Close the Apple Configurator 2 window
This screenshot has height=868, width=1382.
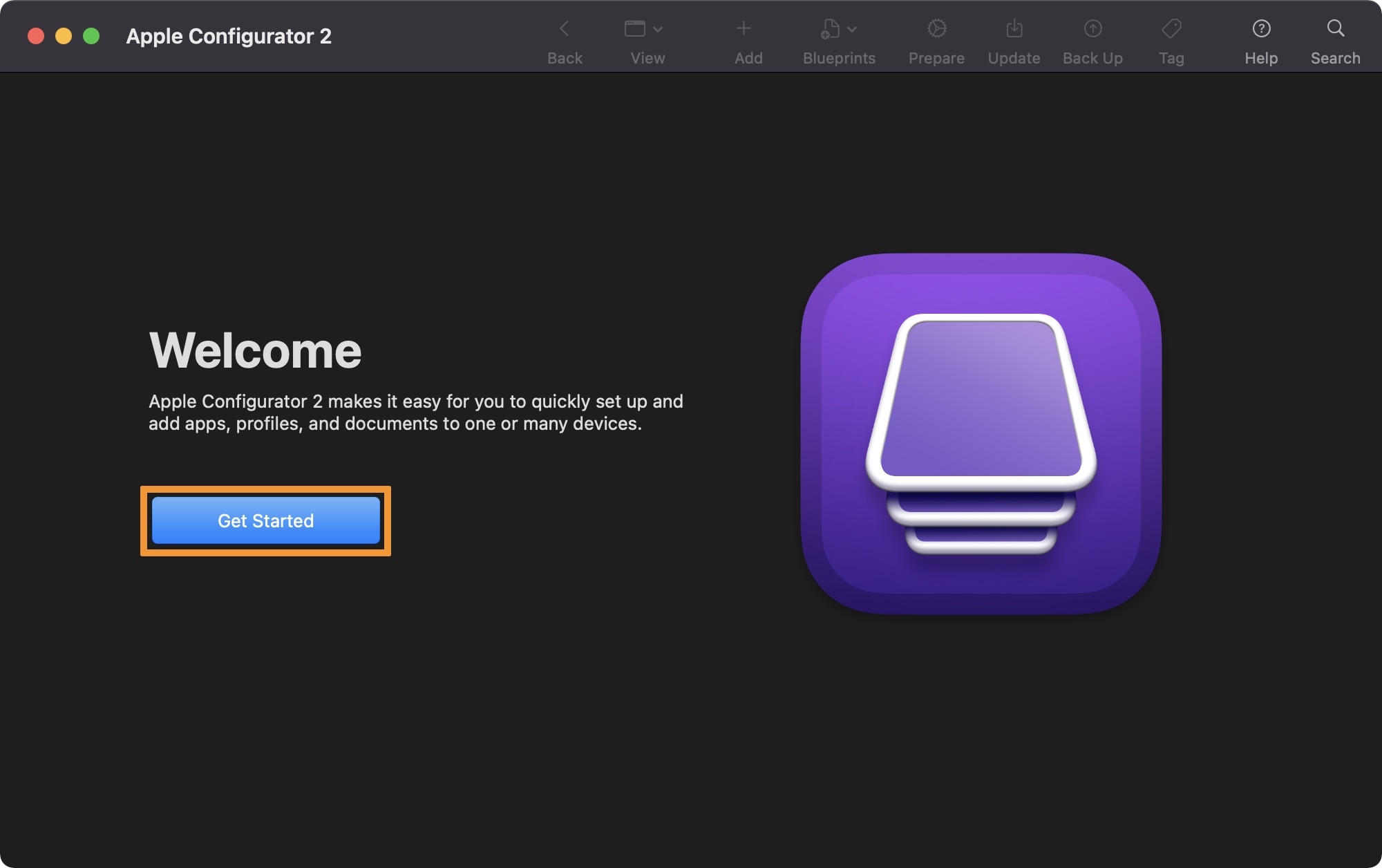click(36, 36)
